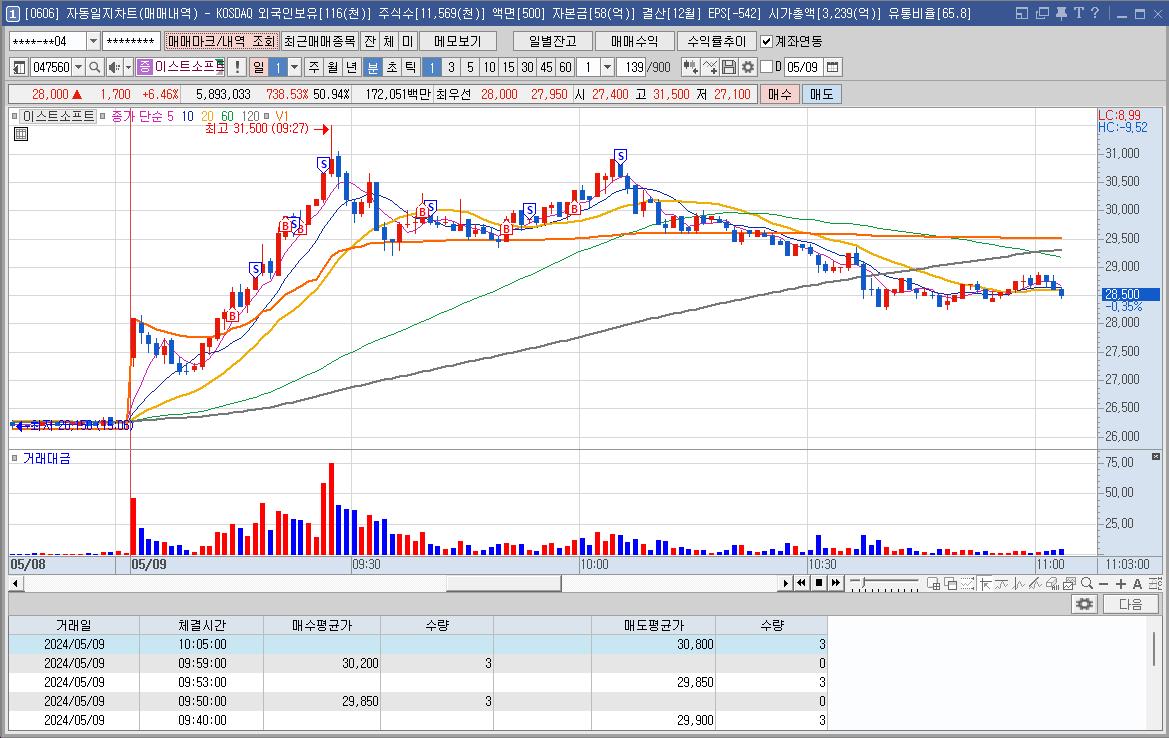Click the account password input field

131,42
